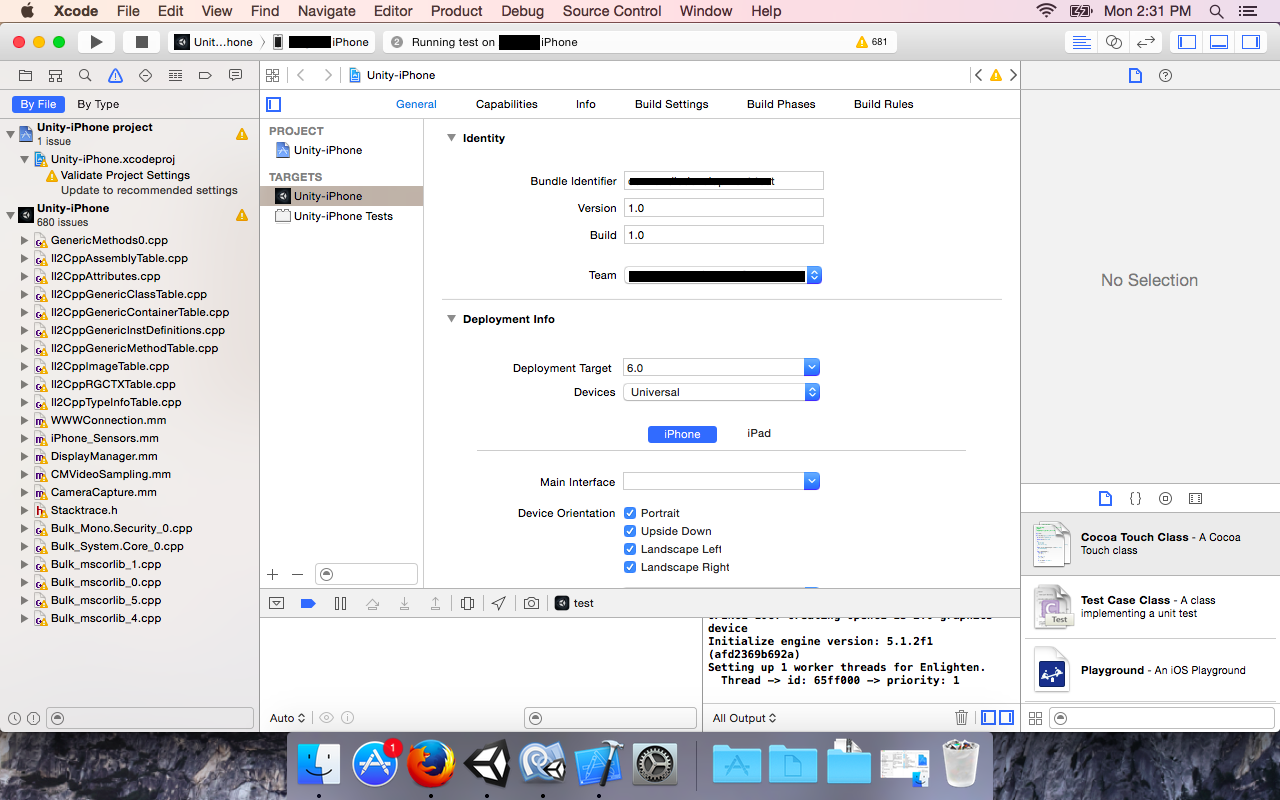Uncheck the Upside Down orientation checkbox
Viewport: 1280px width, 800px height.
[x=630, y=531]
